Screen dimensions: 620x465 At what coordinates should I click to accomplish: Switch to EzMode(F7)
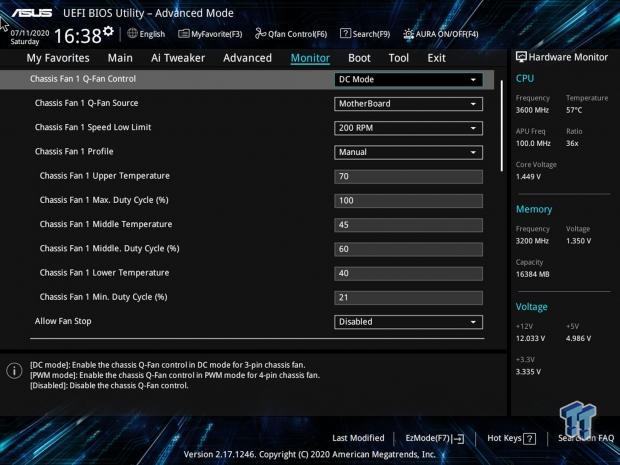pos(427,438)
